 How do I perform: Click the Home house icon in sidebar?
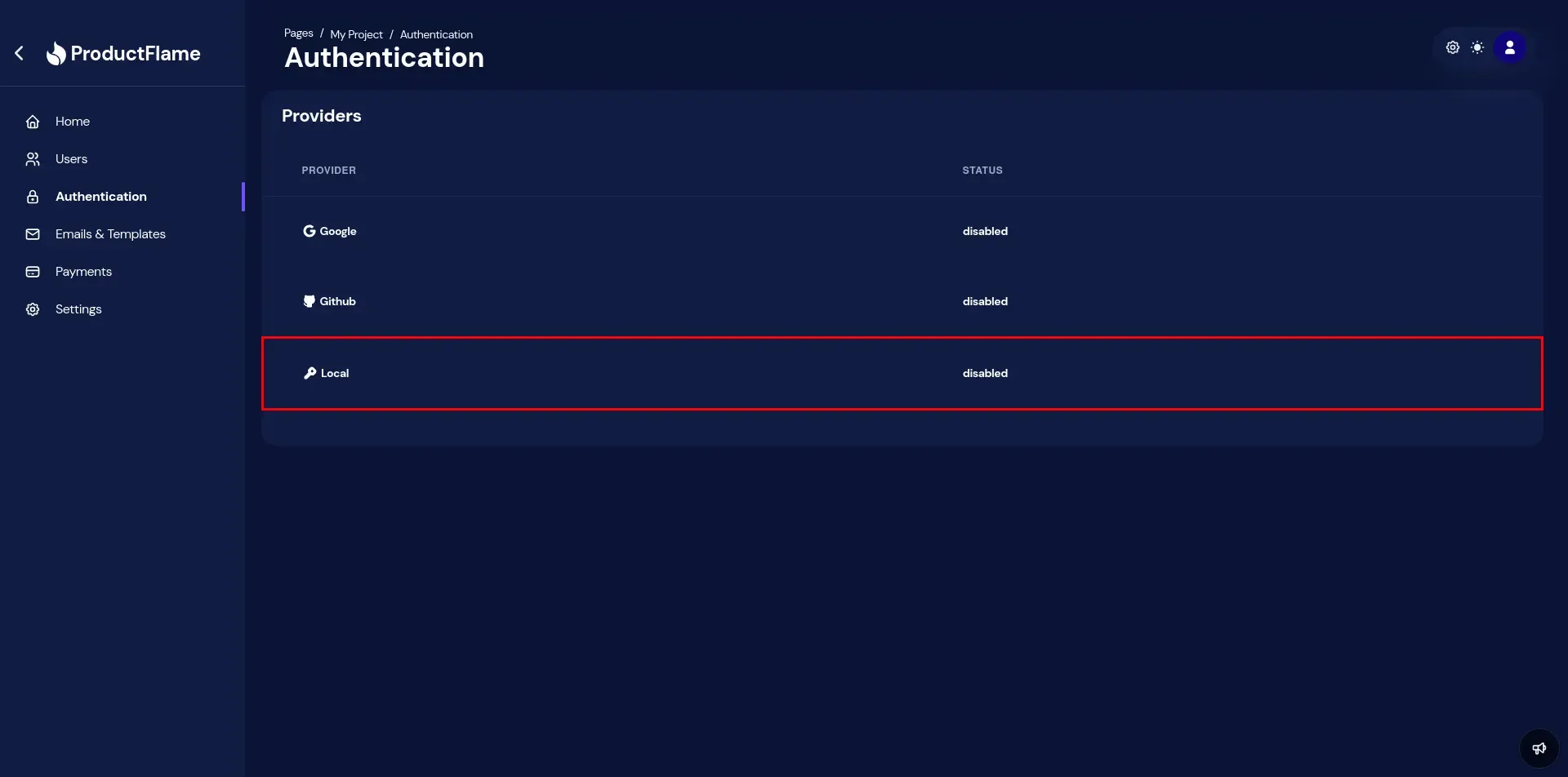(33, 122)
